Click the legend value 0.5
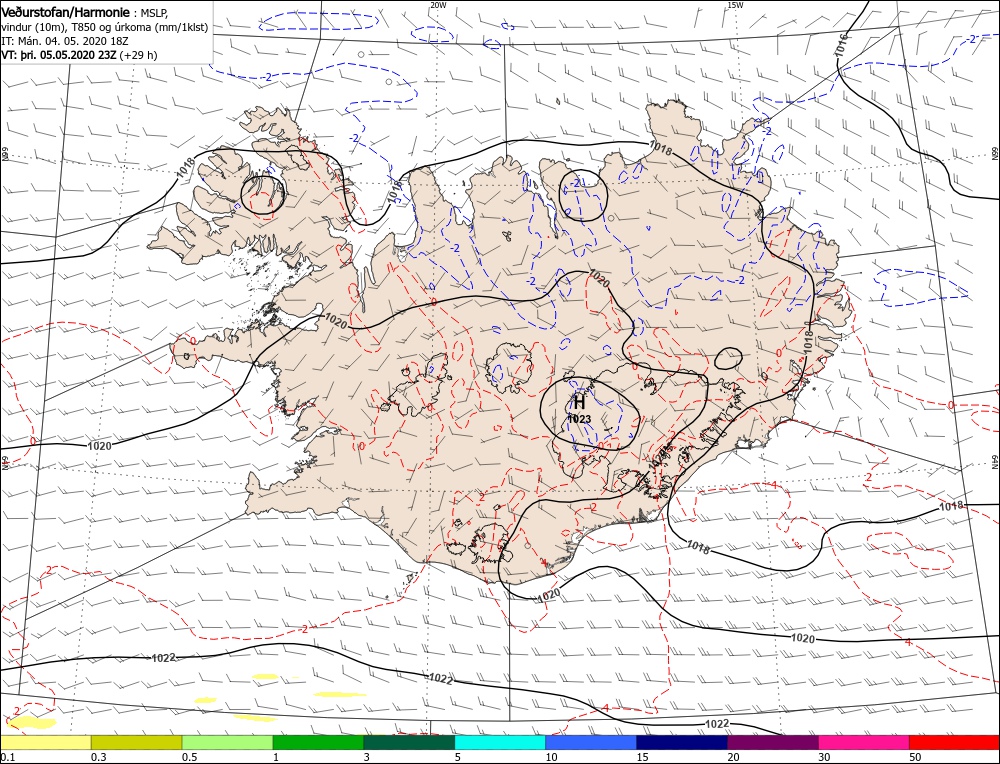Image resolution: width=1000 pixels, height=764 pixels. (x=189, y=757)
